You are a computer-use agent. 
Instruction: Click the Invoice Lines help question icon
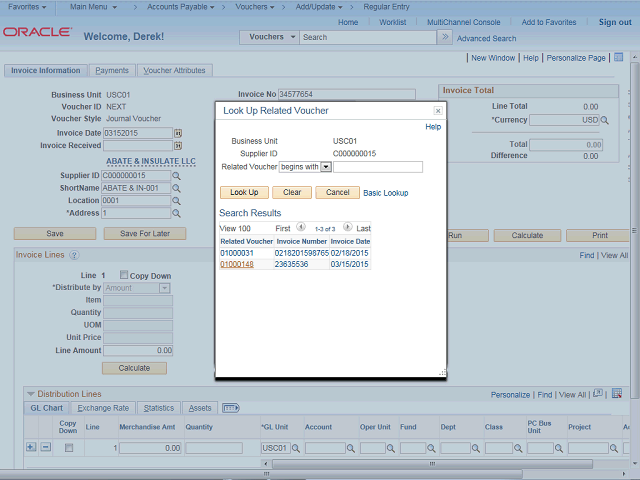[74, 255]
